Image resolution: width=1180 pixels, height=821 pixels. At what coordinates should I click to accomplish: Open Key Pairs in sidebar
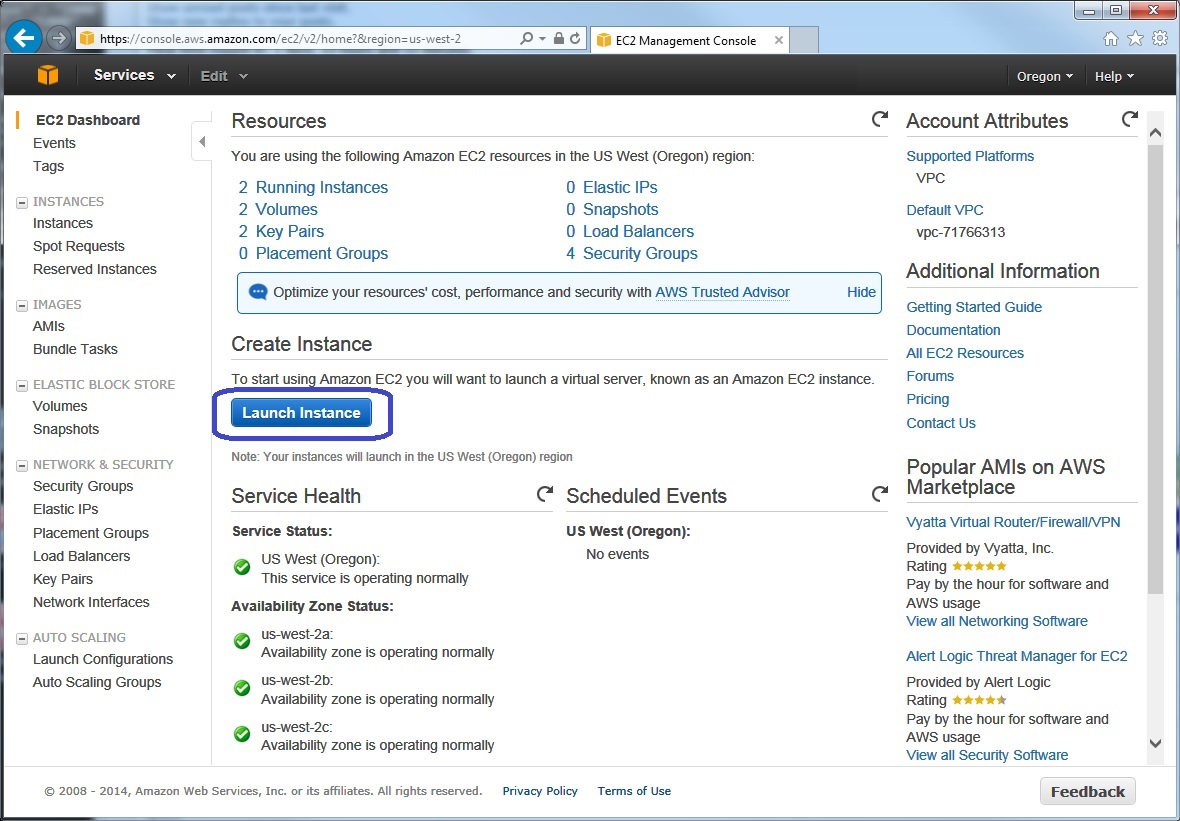[62, 579]
